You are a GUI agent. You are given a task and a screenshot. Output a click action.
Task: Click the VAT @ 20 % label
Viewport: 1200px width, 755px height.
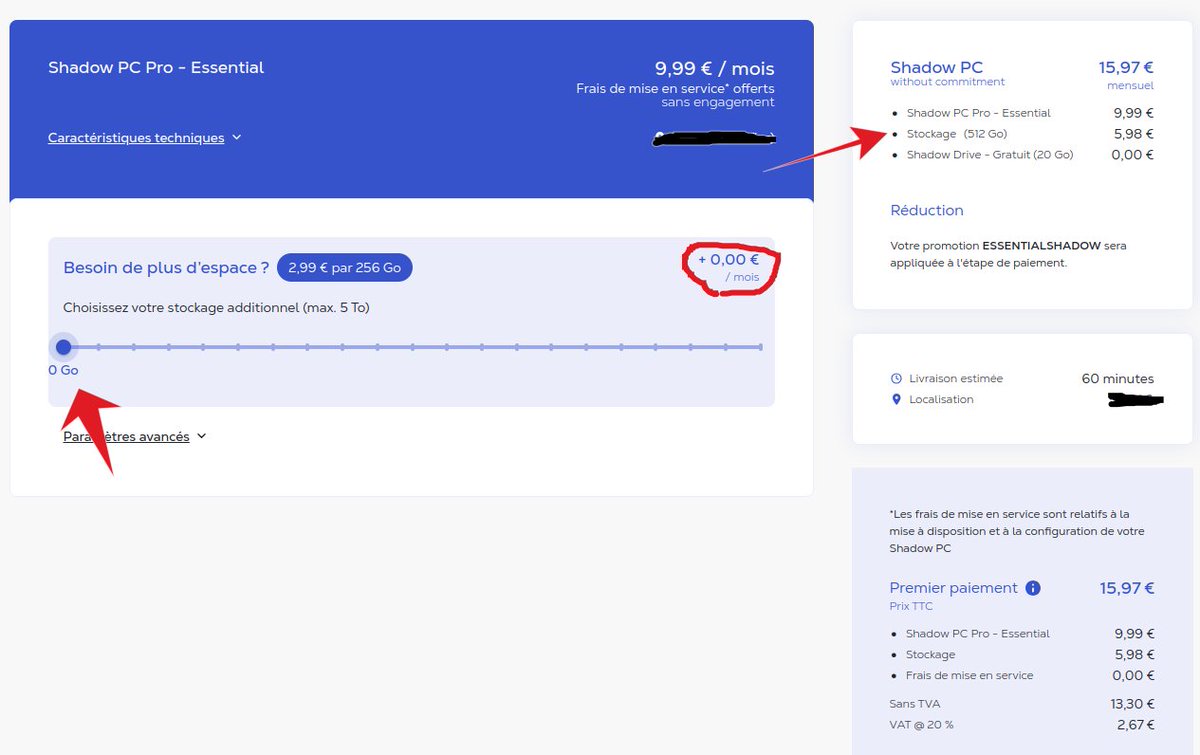pyautogui.click(x=922, y=725)
